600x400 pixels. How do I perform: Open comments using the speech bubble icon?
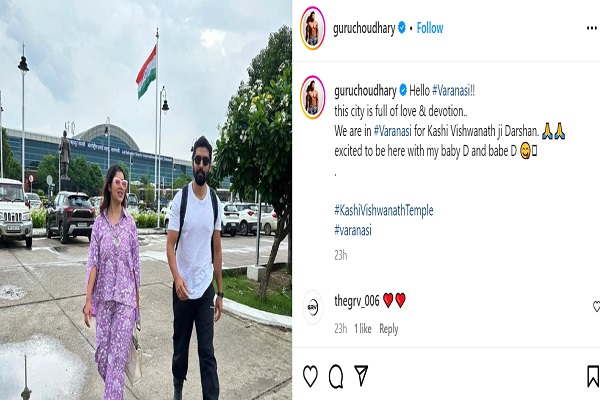coord(336,376)
